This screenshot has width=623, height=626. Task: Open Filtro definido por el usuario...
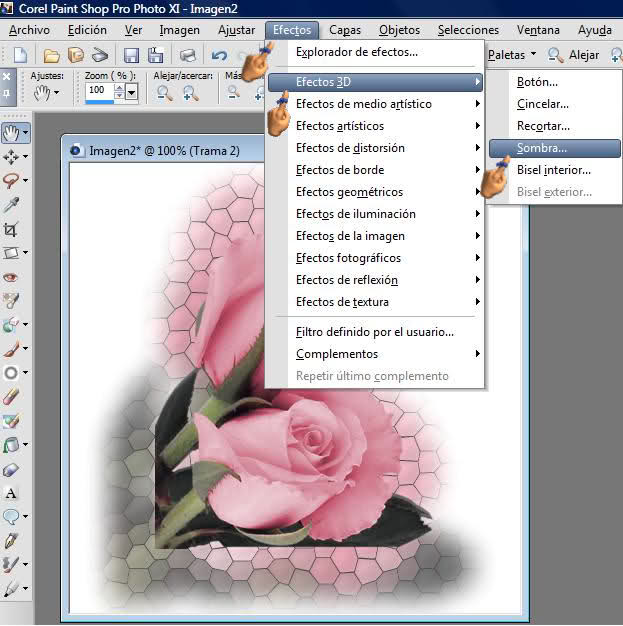pos(375,332)
